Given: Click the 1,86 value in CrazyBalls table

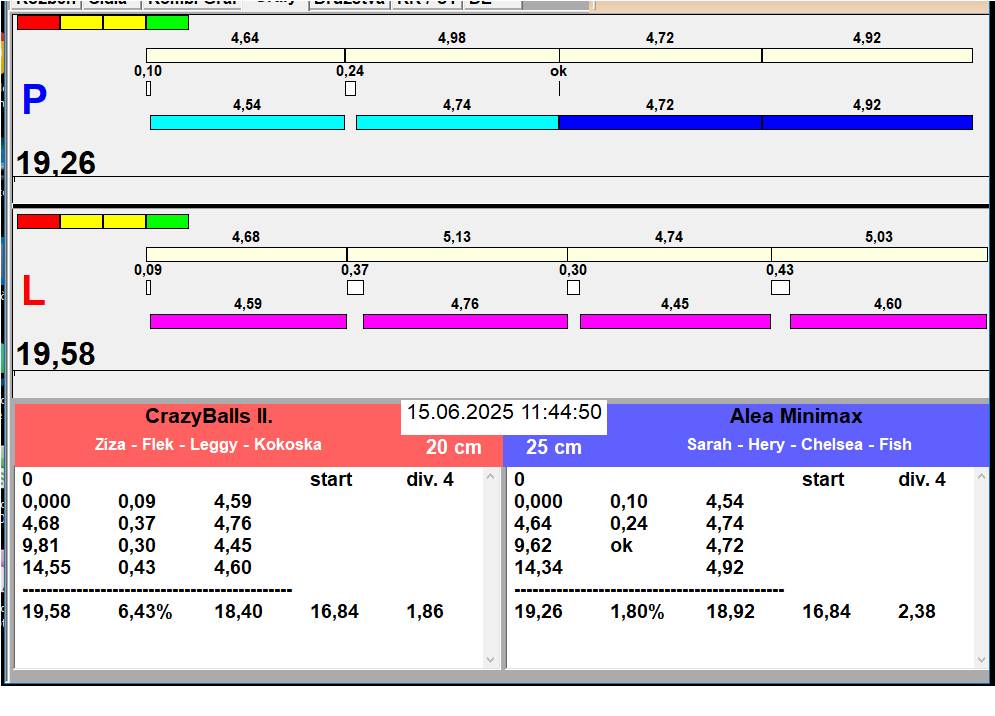Looking at the screenshot, I should click(x=425, y=611).
